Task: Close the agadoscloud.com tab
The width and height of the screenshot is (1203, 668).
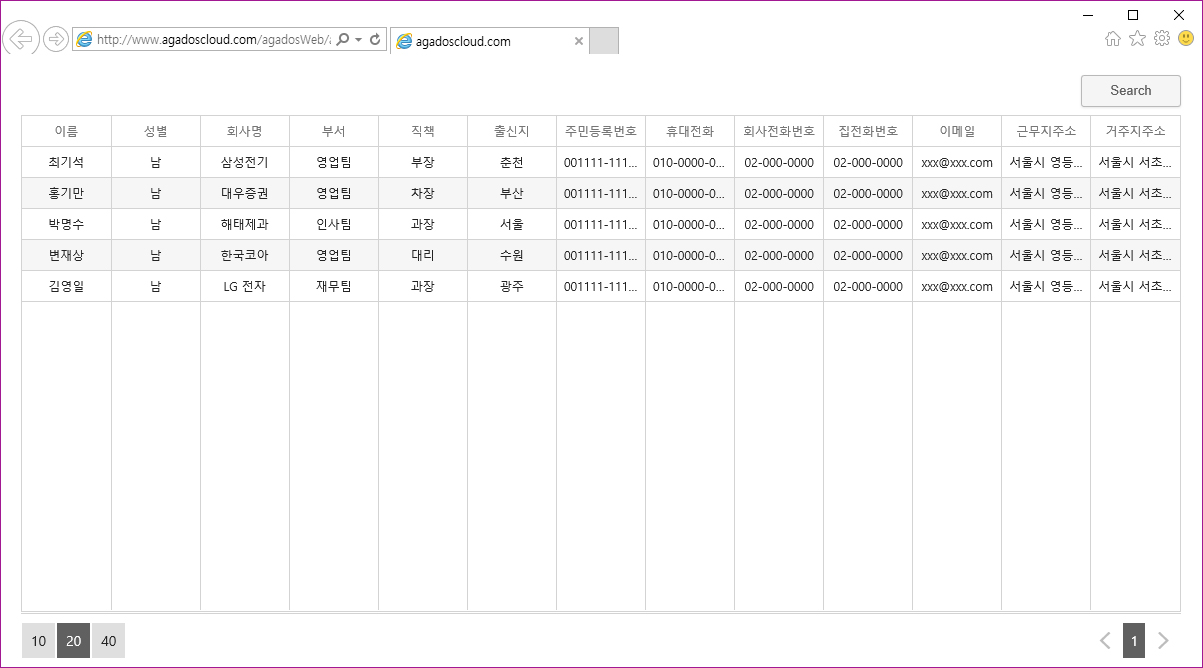Action: [x=578, y=41]
